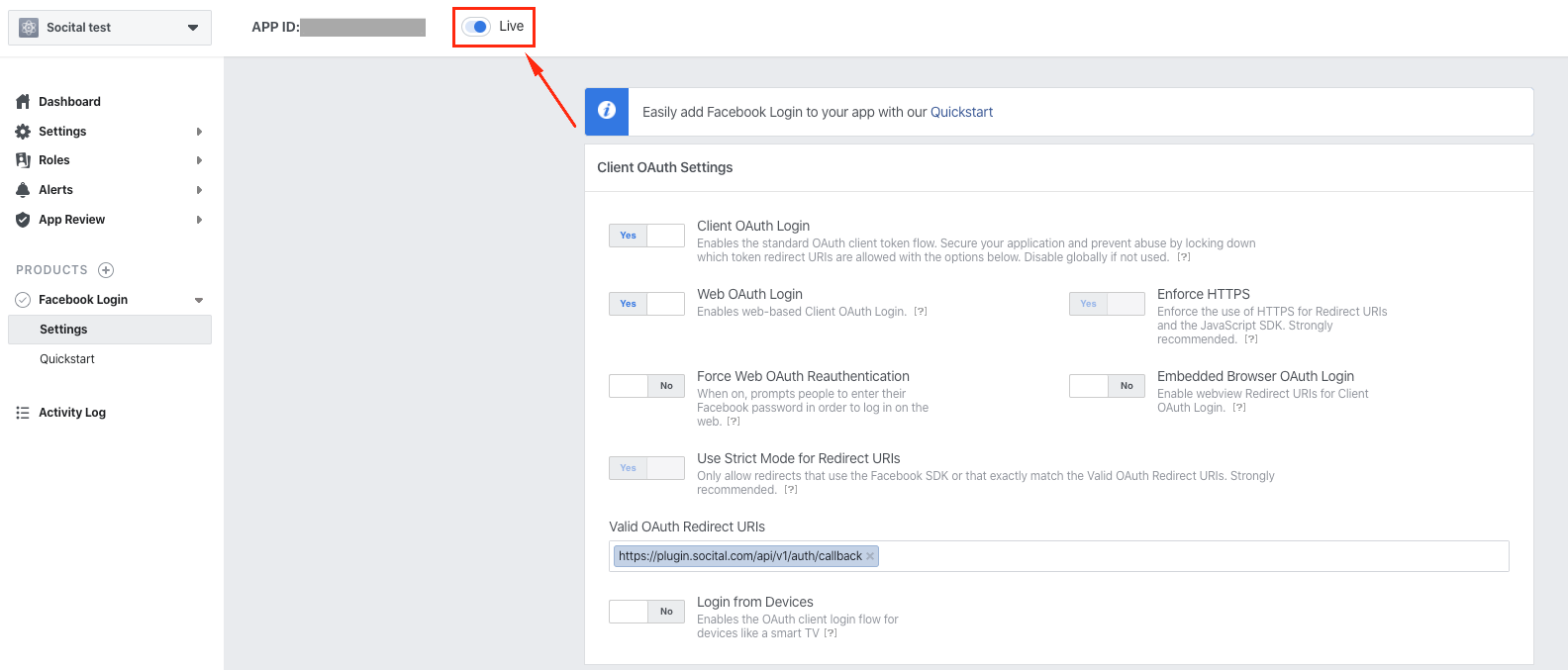Toggle the Live app status switch
This screenshot has width=1568, height=670.
point(476,27)
